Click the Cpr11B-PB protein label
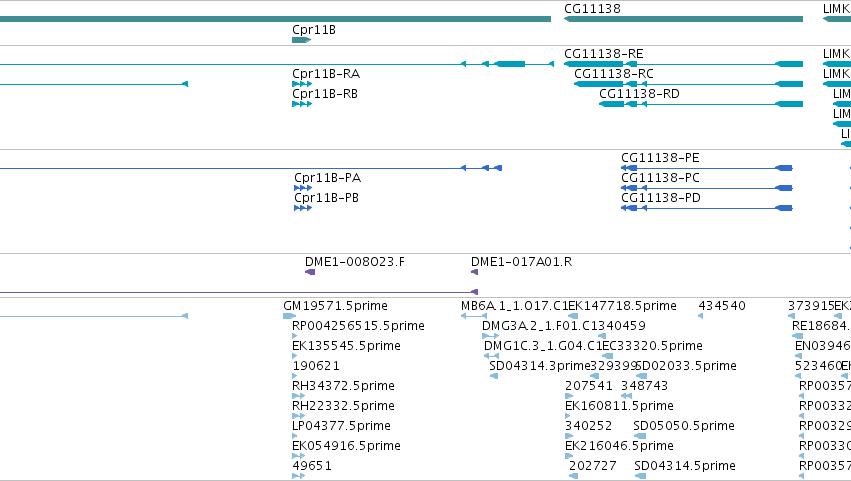The height and width of the screenshot is (481, 851). coord(326,198)
